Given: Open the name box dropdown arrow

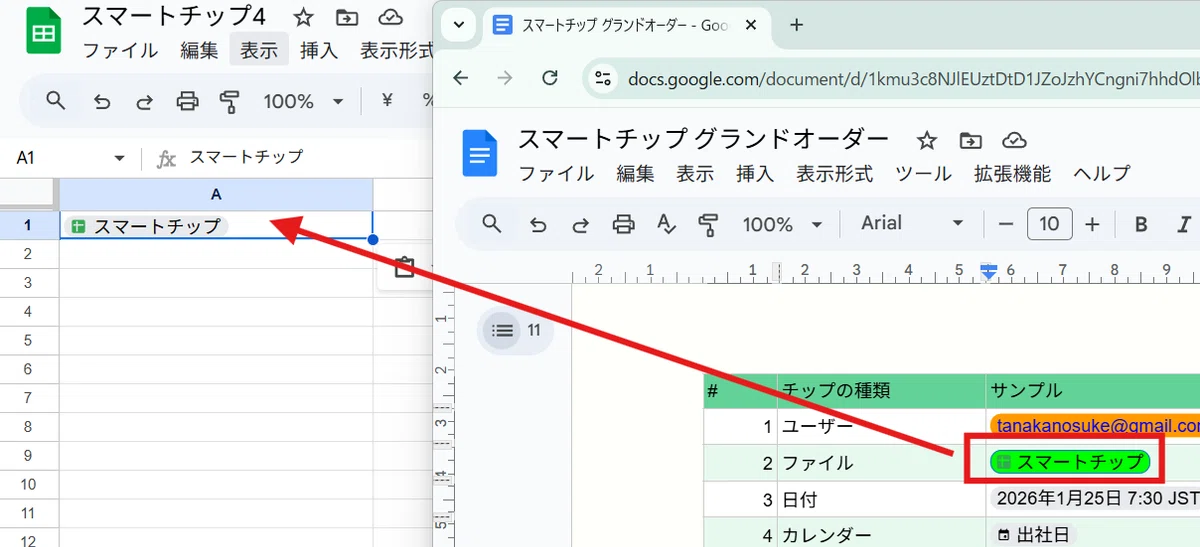Looking at the screenshot, I should coord(120,158).
